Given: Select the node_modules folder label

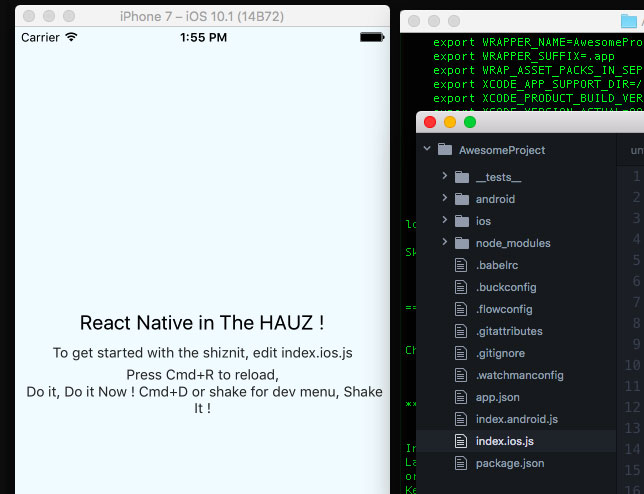Looking at the screenshot, I should pyautogui.click(x=513, y=243).
